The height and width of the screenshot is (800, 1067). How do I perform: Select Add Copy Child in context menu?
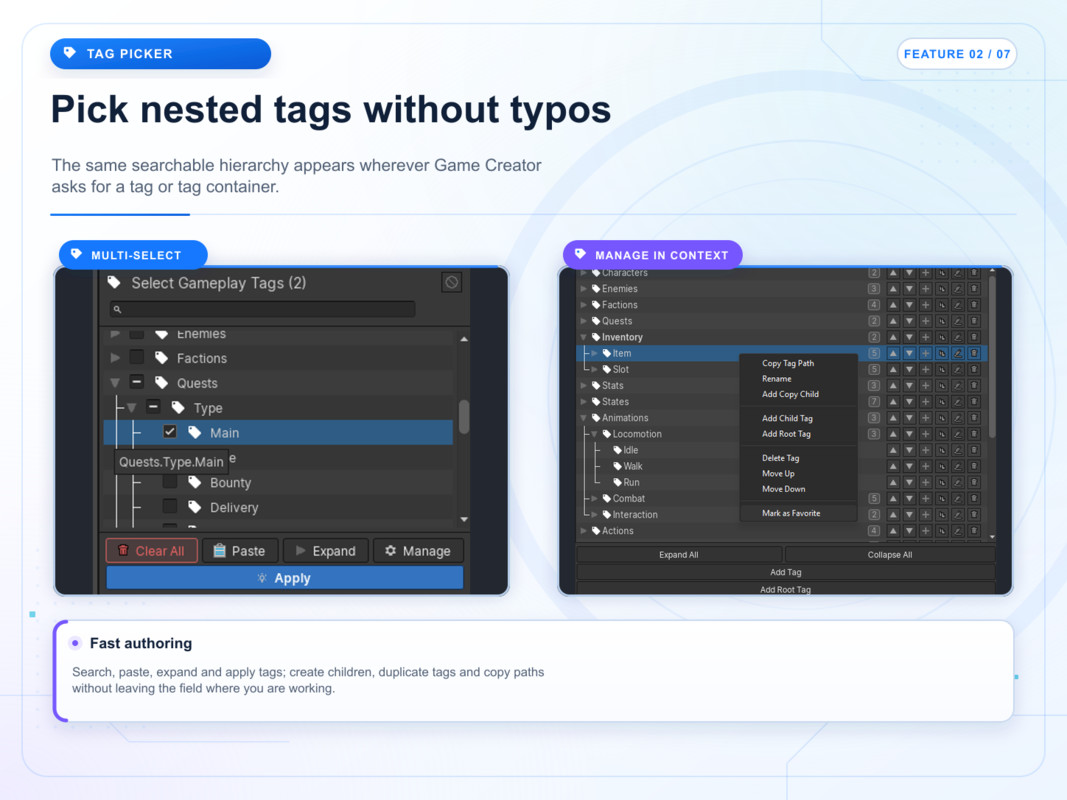pos(790,395)
